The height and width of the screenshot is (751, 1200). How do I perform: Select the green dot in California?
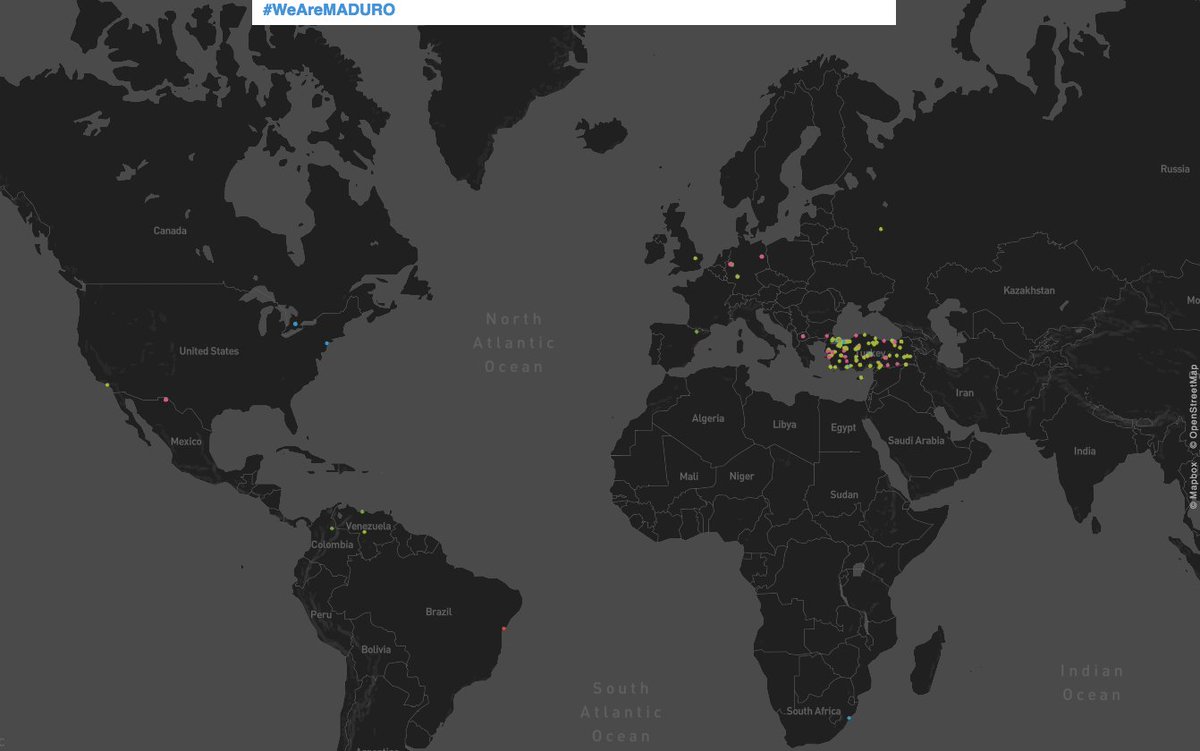(107, 384)
